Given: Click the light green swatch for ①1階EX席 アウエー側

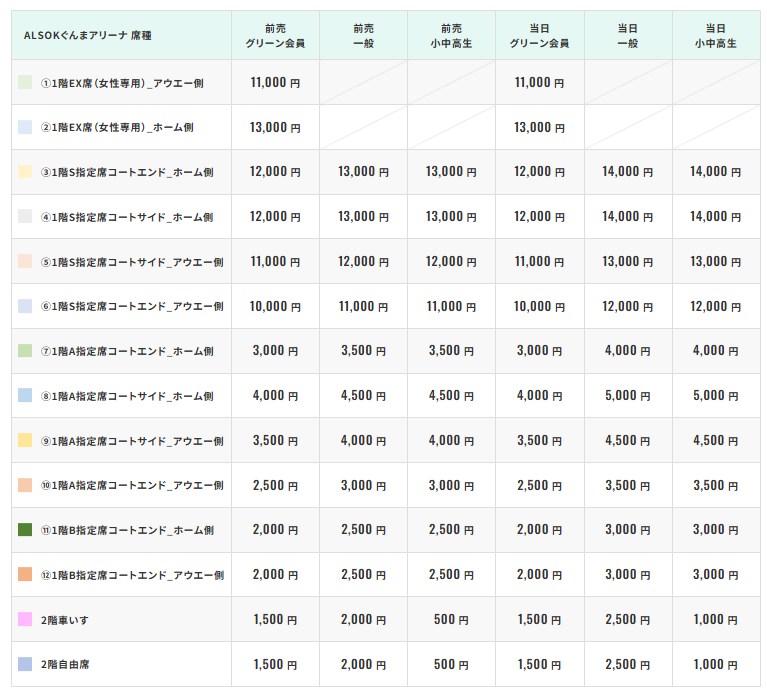Looking at the screenshot, I should (x=25, y=82).
